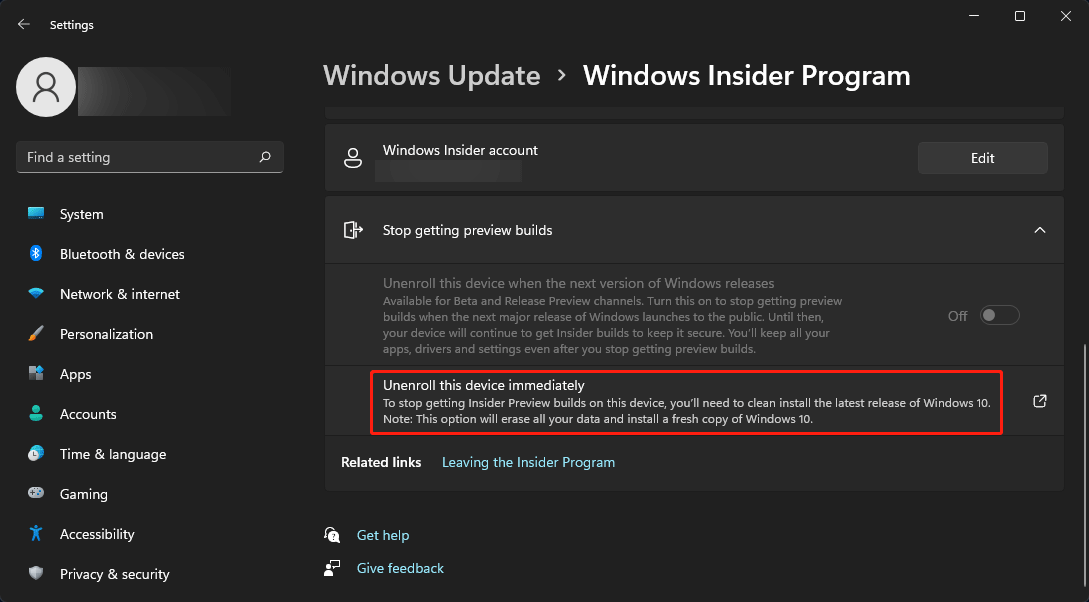Click the Network wifi icon
The height and width of the screenshot is (602, 1089).
(36, 293)
